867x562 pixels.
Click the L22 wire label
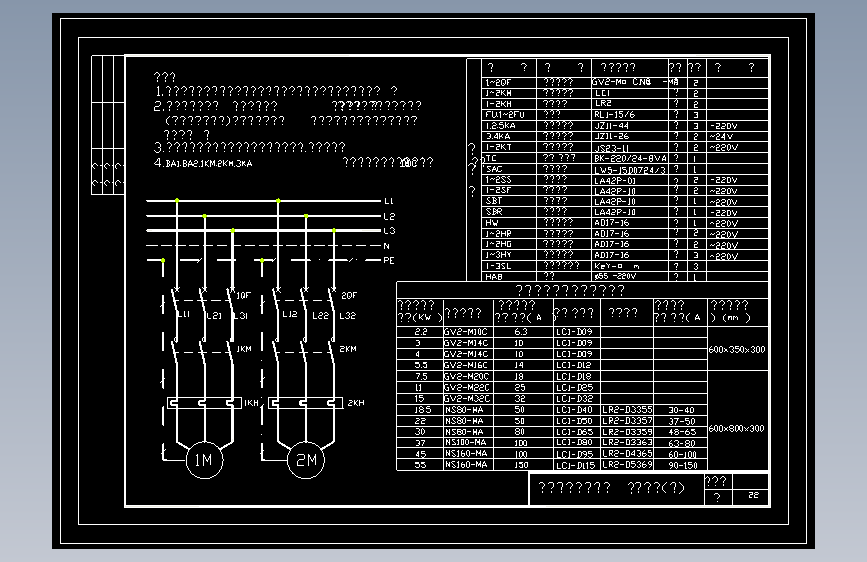[320, 316]
